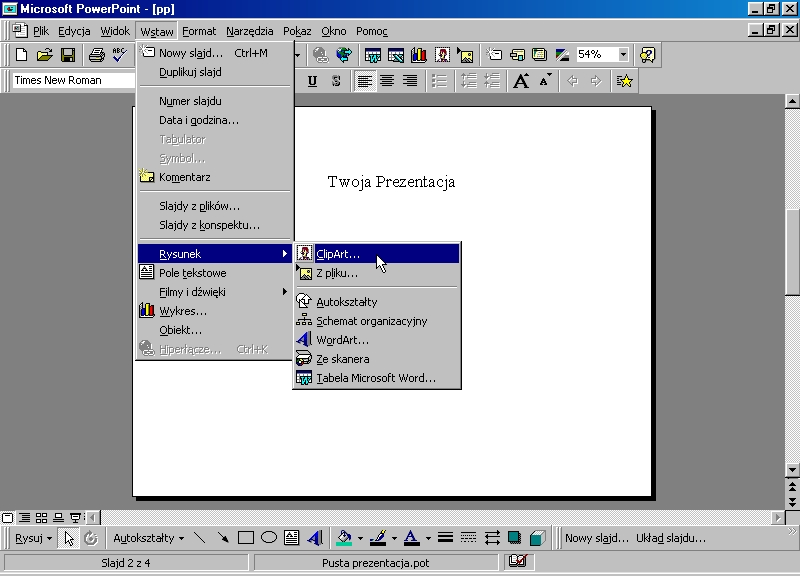
Task: Switch to Slide Sorter view button
Action: [41, 518]
